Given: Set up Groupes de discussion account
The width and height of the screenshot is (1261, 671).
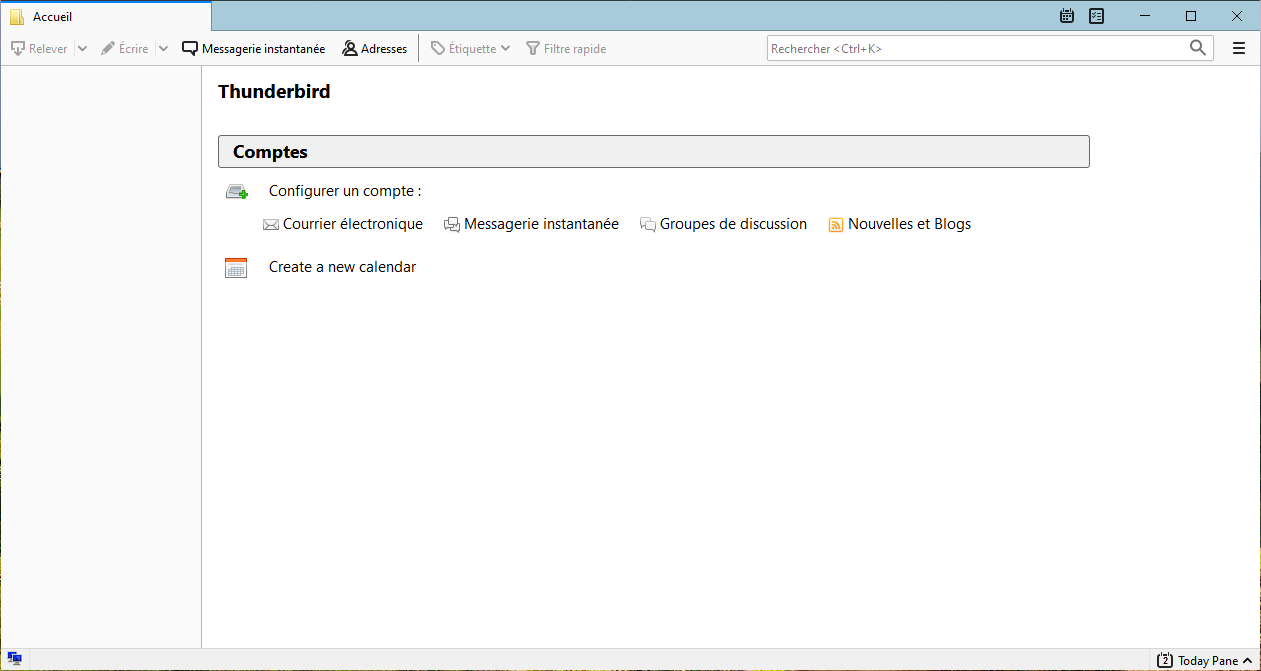Looking at the screenshot, I should point(723,224).
